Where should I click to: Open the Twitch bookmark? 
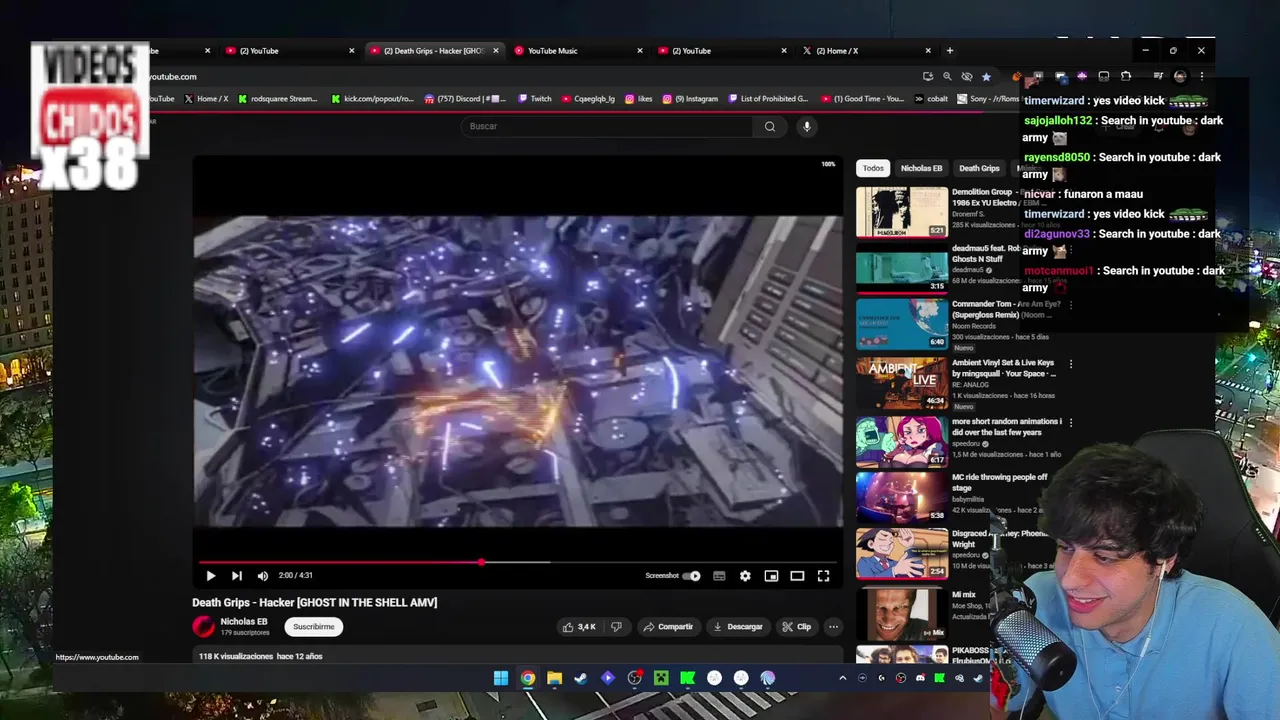coord(535,99)
